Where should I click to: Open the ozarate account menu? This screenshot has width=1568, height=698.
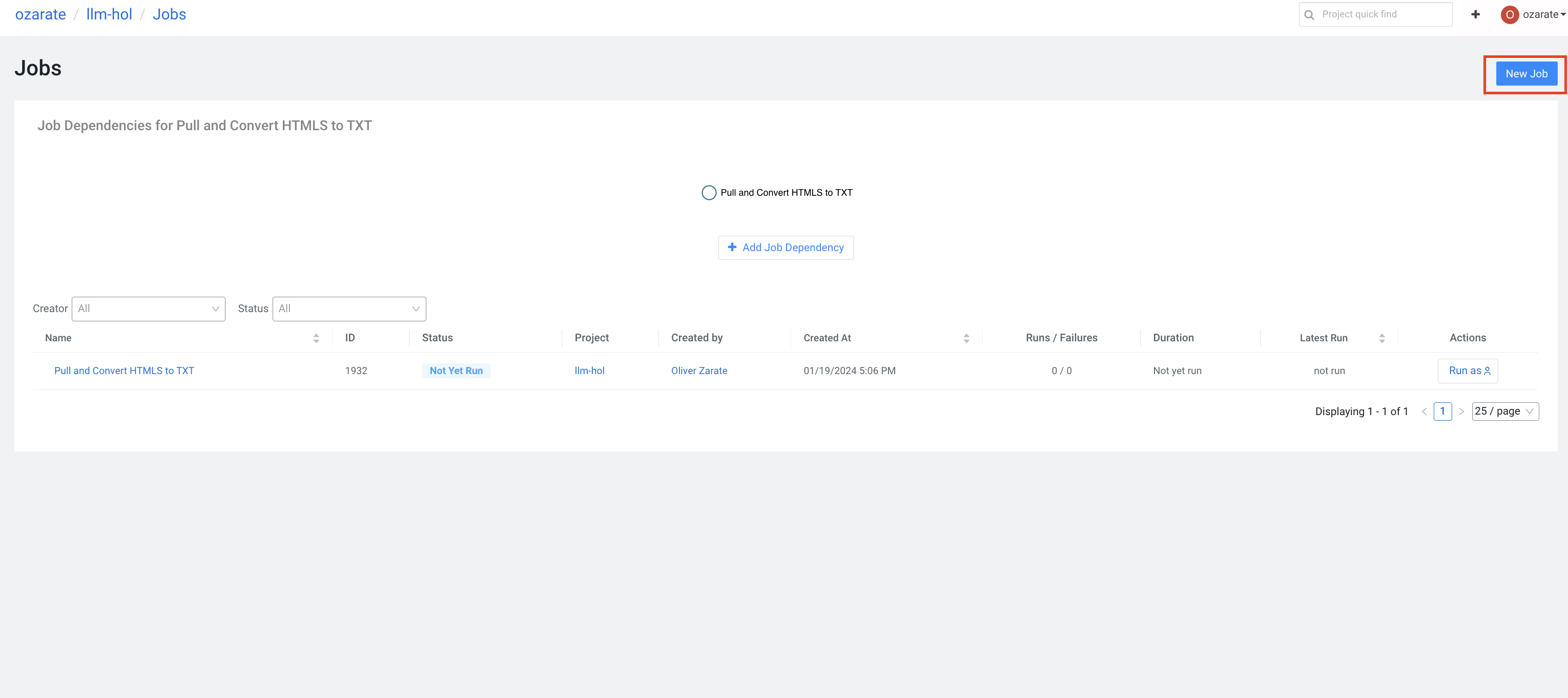[1543, 14]
